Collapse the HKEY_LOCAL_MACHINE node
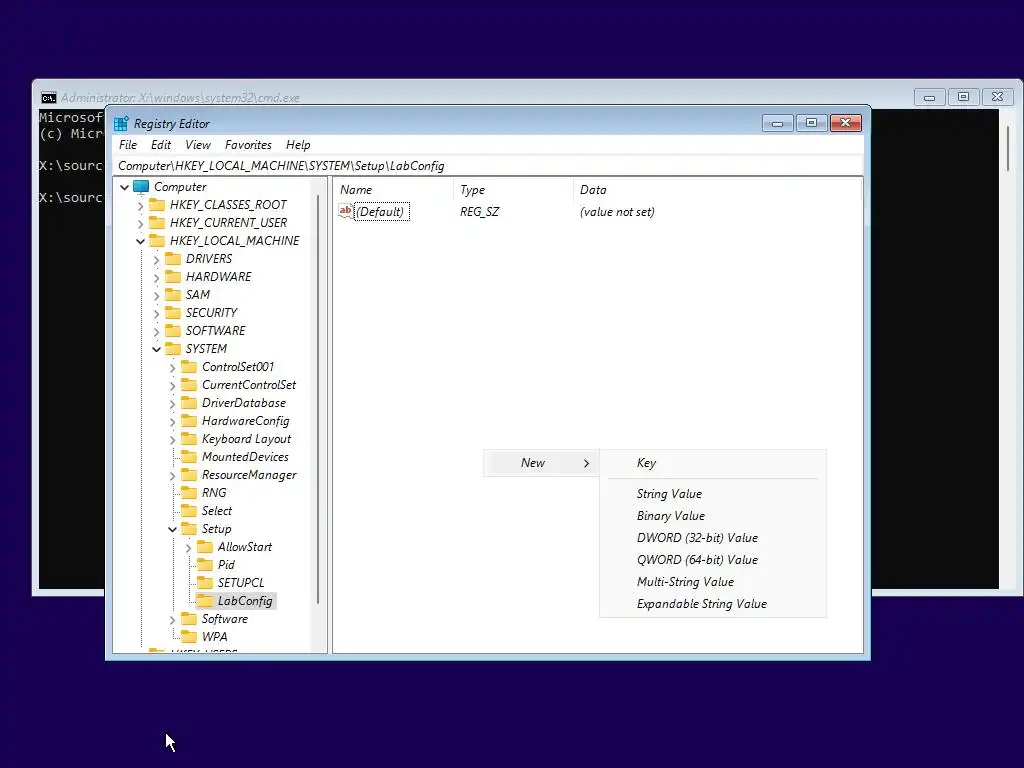The image size is (1024, 768). tap(140, 242)
